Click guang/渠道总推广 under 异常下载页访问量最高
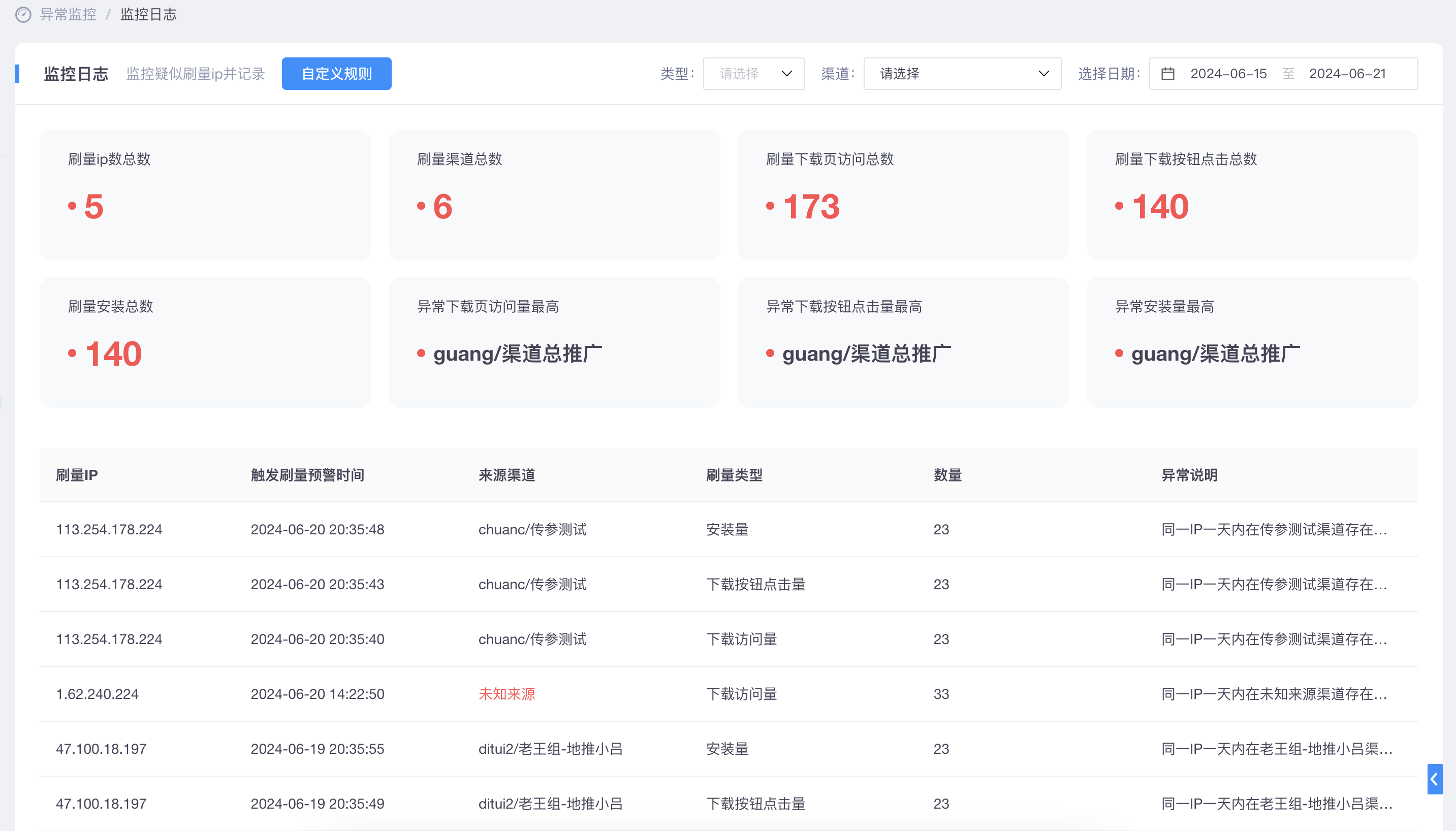 tap(518, 354)
